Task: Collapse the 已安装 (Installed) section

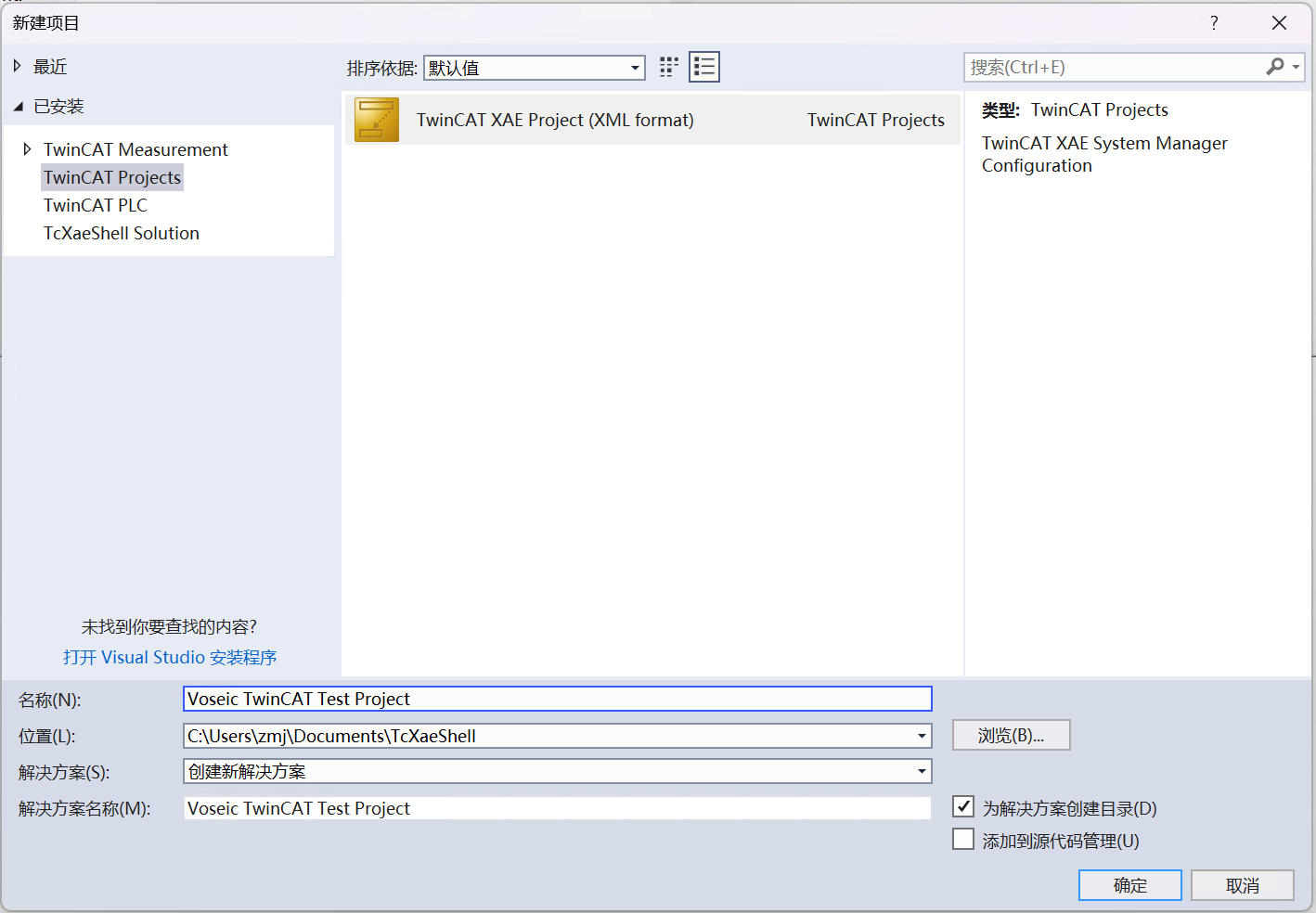Action: click(x=18, y=107)
